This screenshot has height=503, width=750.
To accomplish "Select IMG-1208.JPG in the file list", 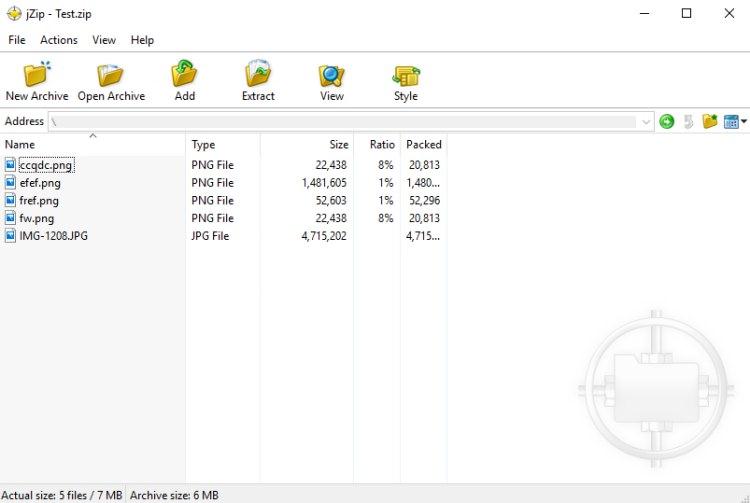I will click(x=53, y=236).
